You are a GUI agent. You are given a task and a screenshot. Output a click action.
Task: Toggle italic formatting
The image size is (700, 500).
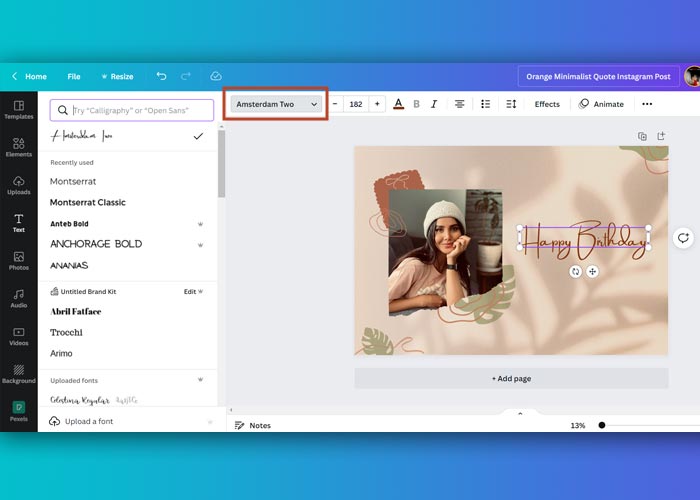pyautogui.click(x=434, y=104)
